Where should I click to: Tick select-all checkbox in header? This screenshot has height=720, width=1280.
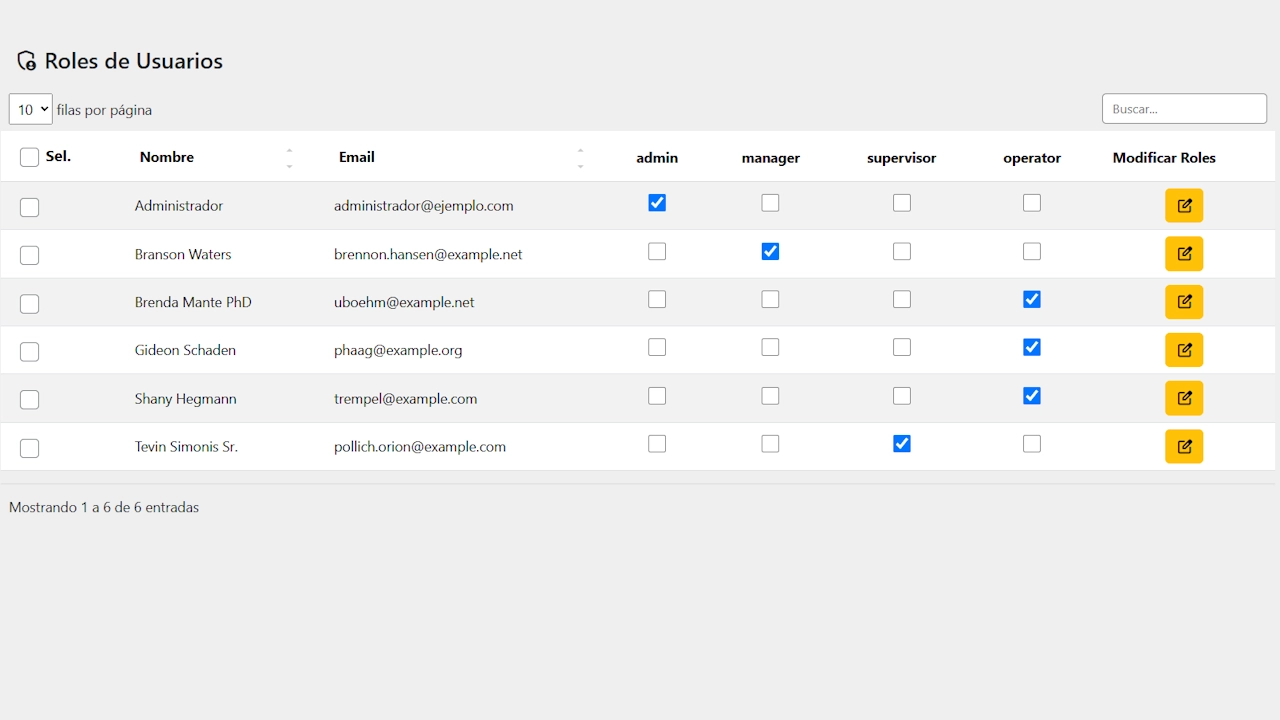pyautogui.click(x=30, y=158)
